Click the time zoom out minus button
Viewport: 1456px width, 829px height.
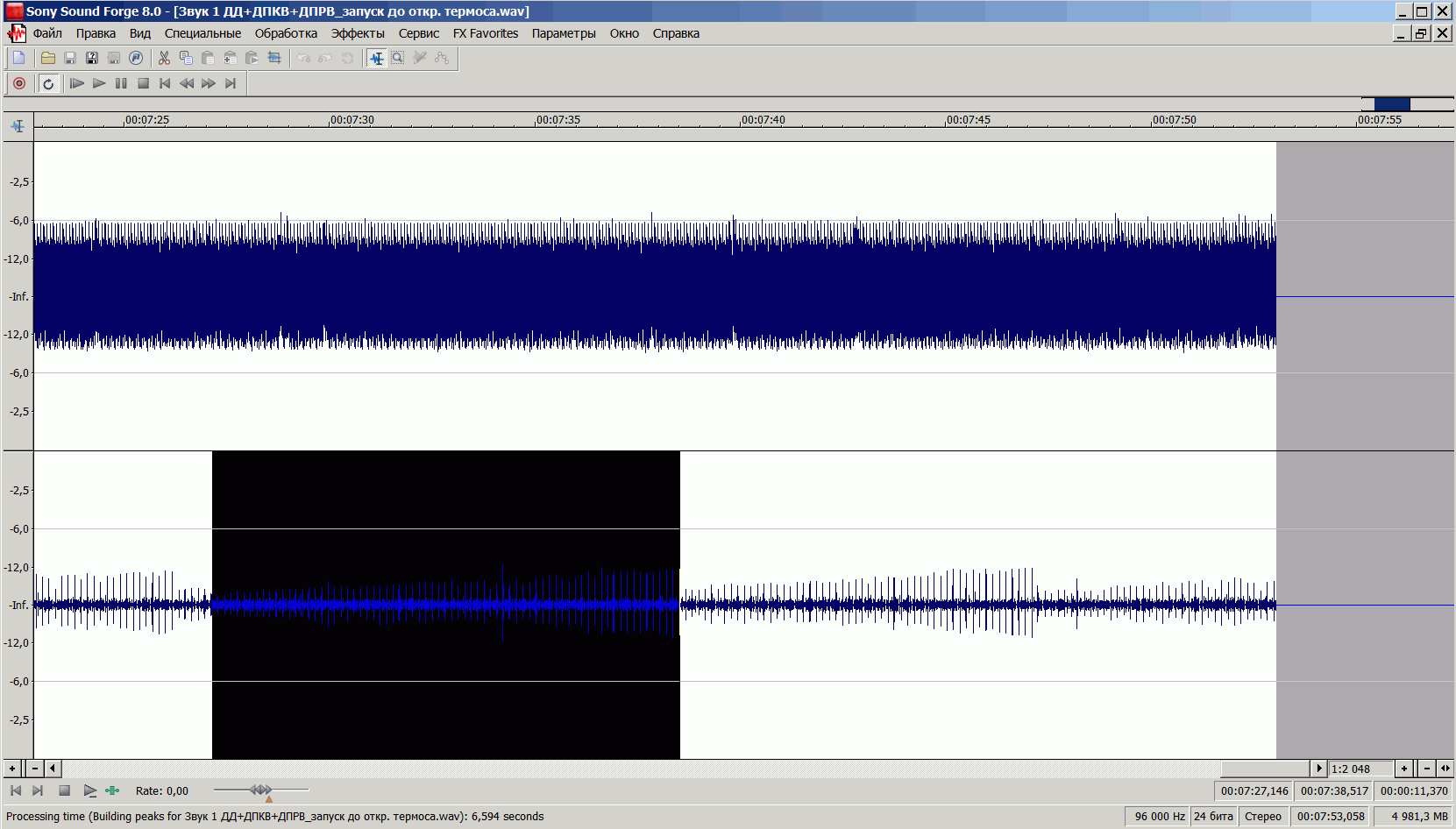[1426, 769]
